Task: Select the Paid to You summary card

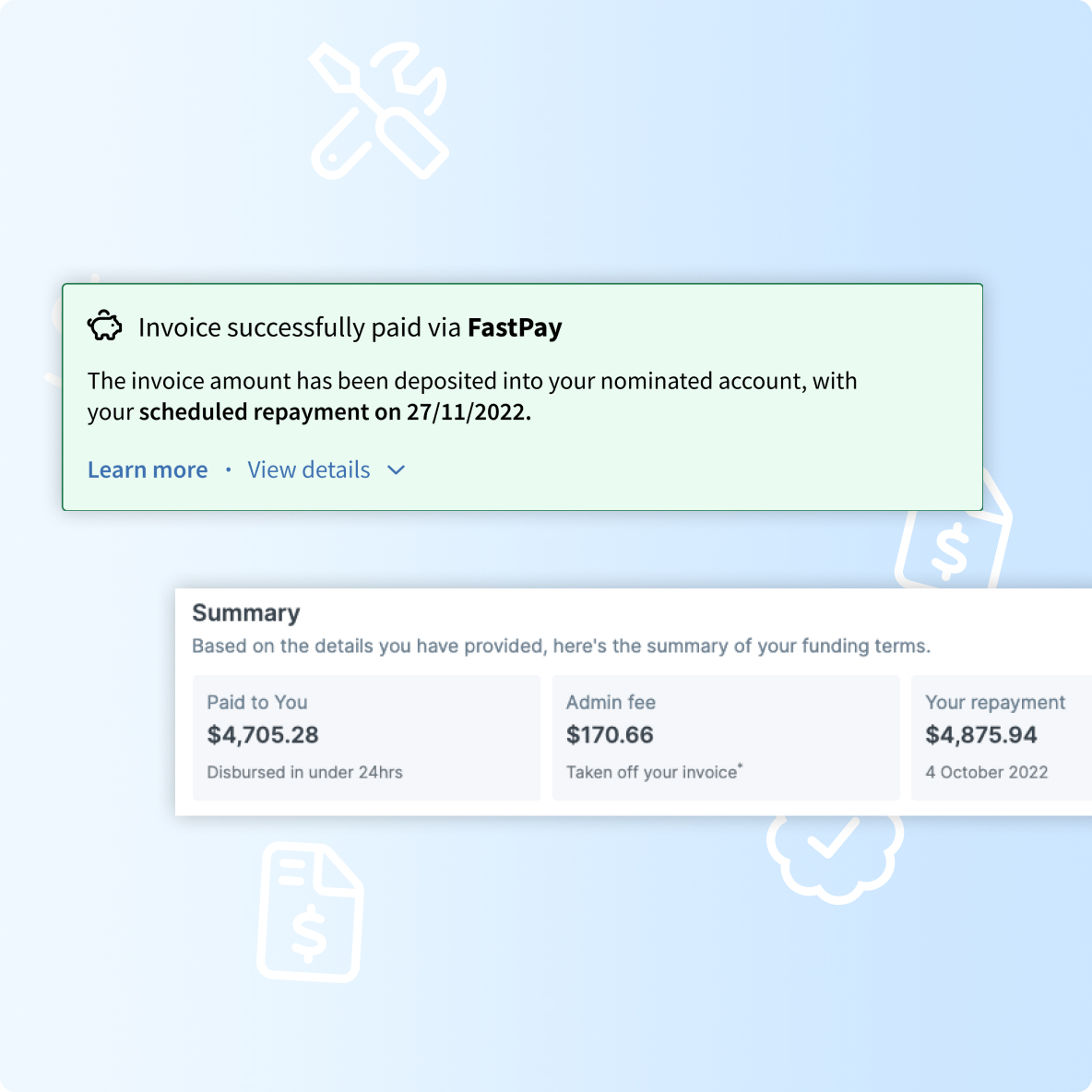Action: pos(366,738)
